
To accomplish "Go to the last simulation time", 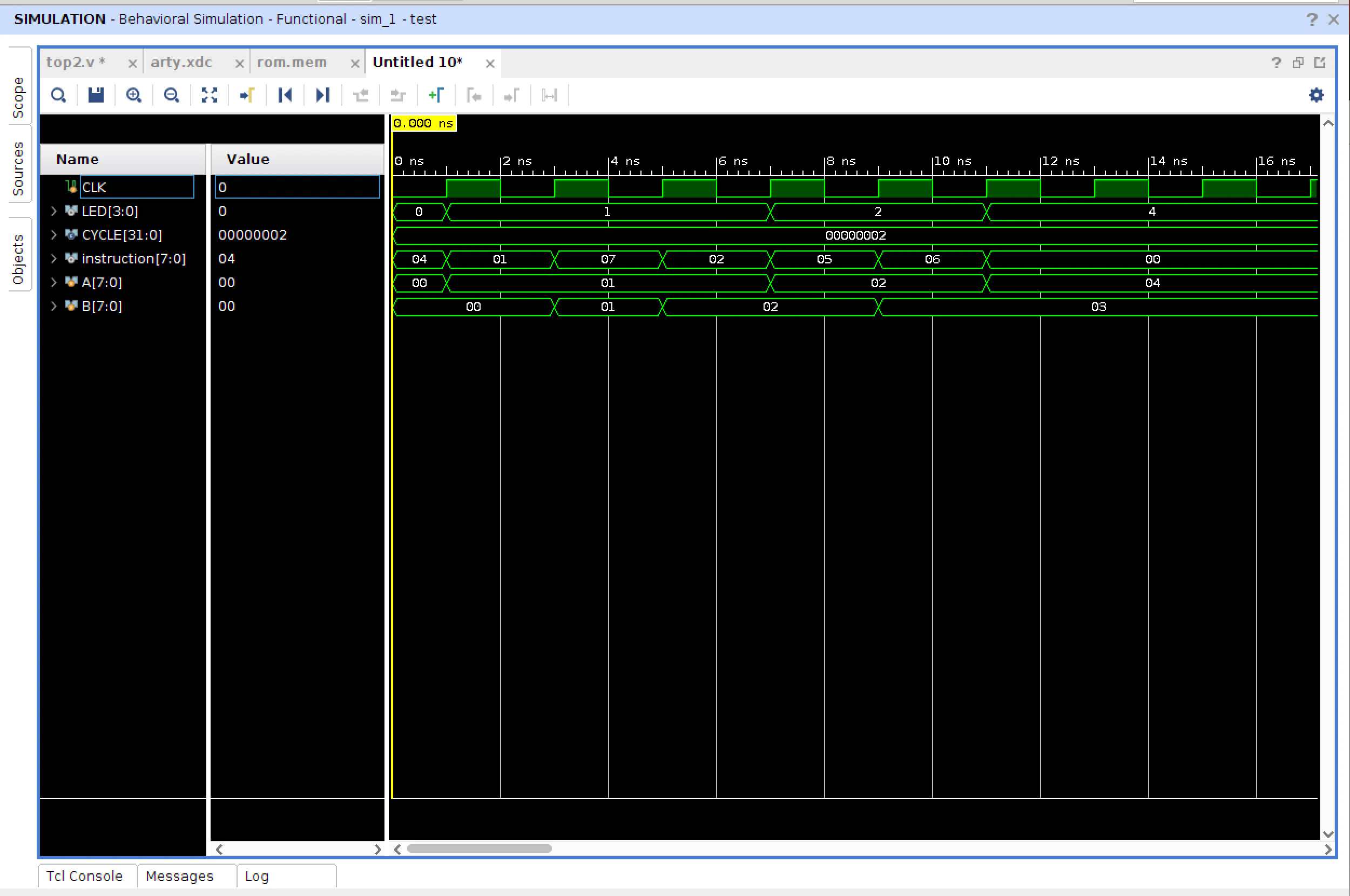I will [x=322, y=95].
